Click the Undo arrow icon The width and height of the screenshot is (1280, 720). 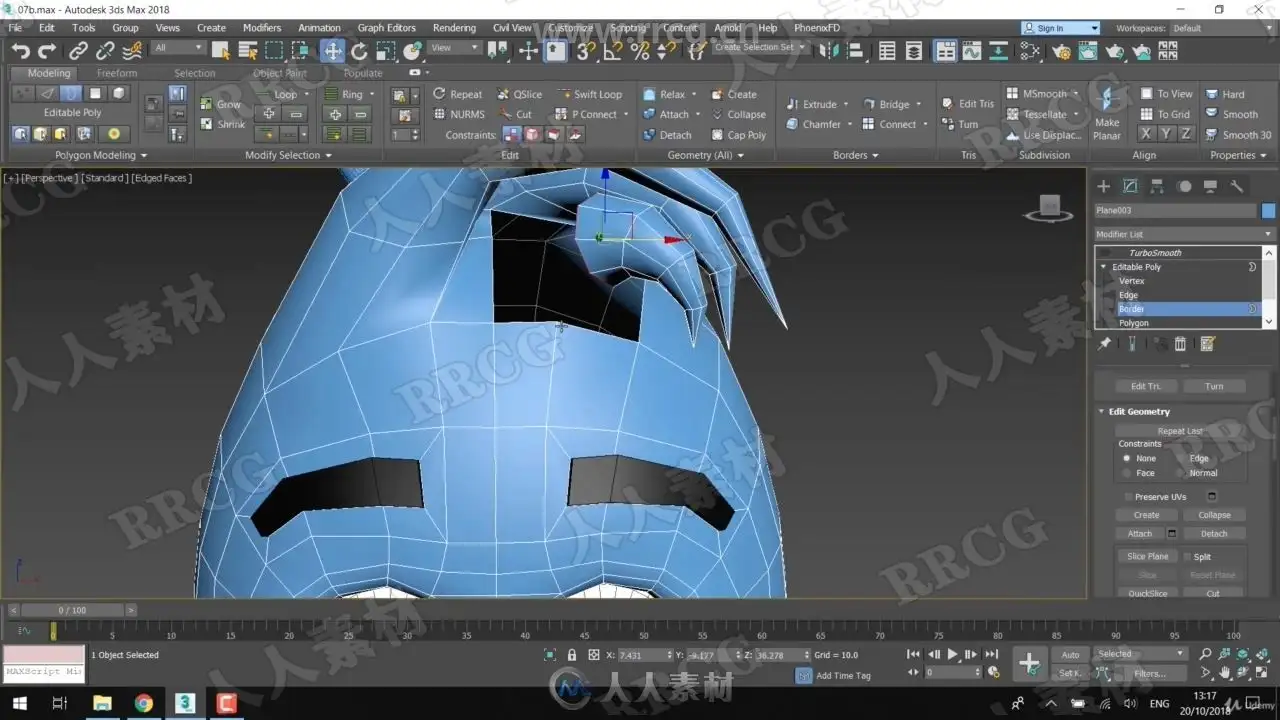coord(21,50)
